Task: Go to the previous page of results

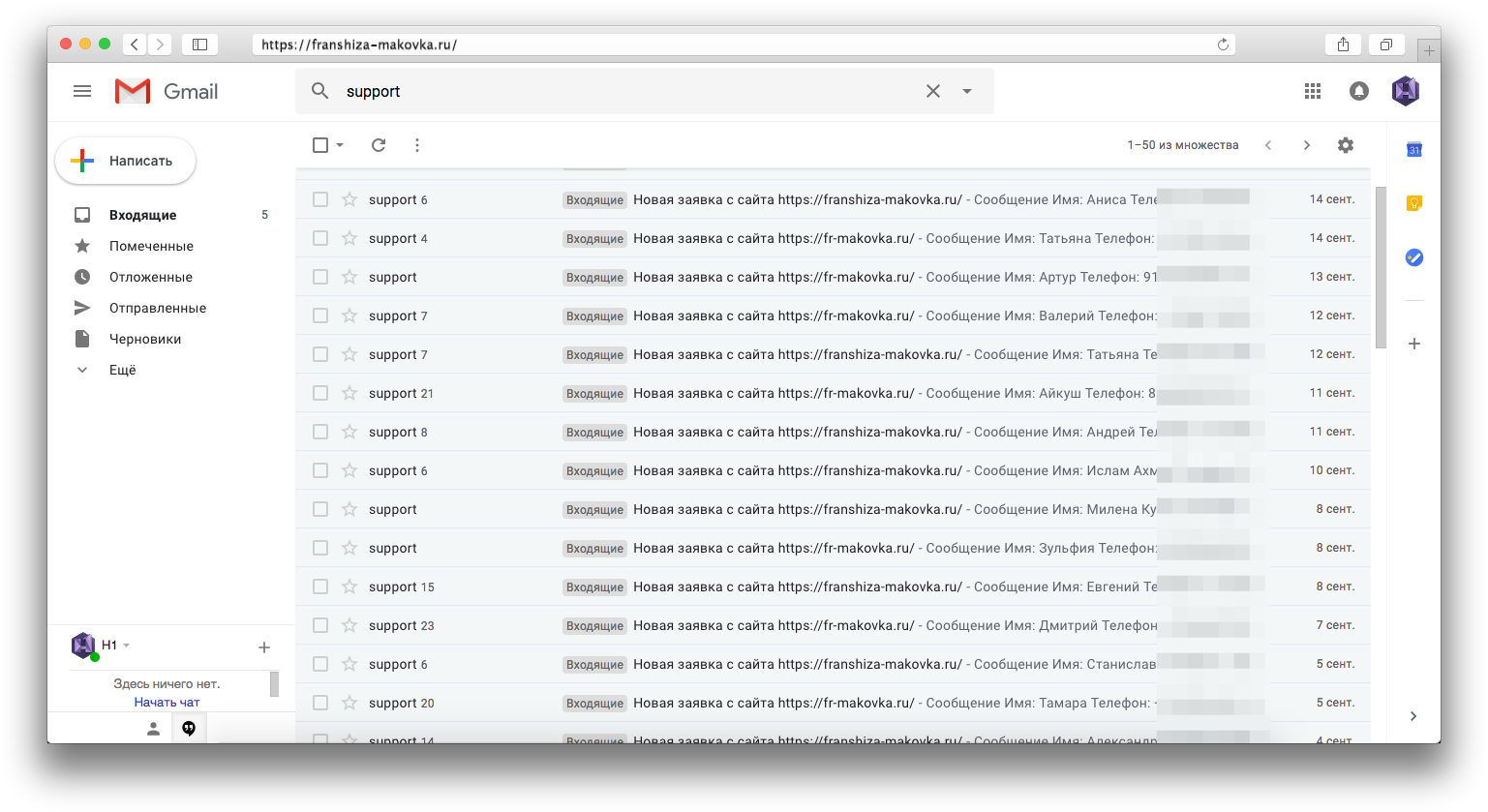Action: point(1268,145)
